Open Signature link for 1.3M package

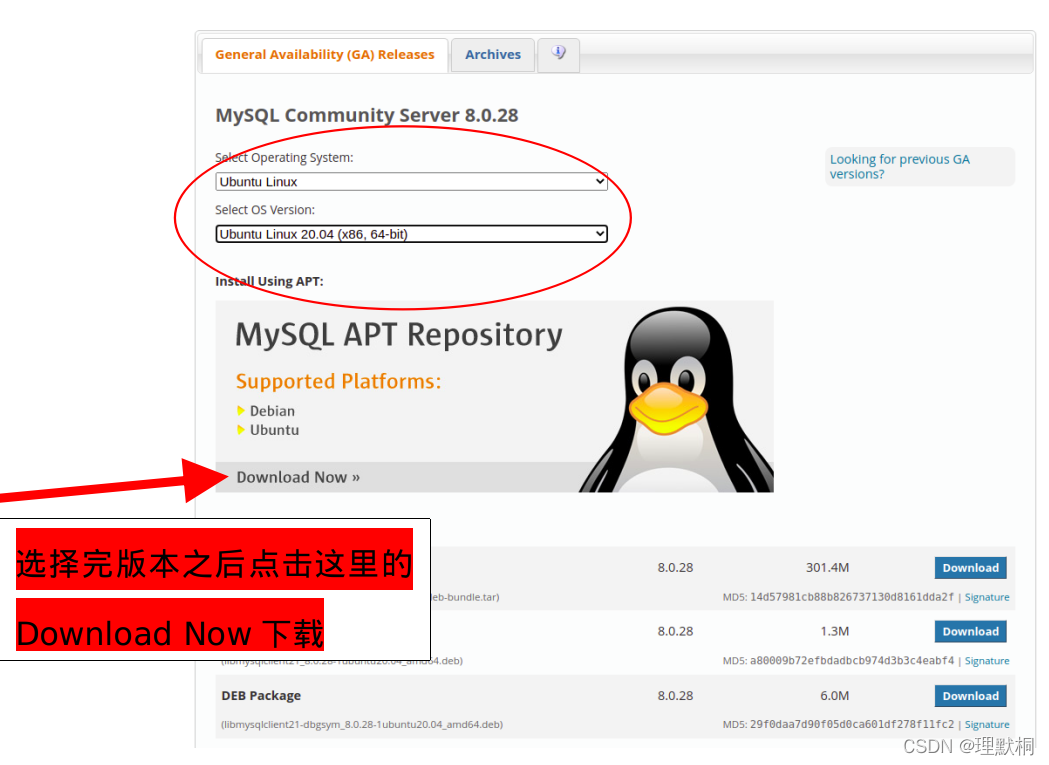987,661
